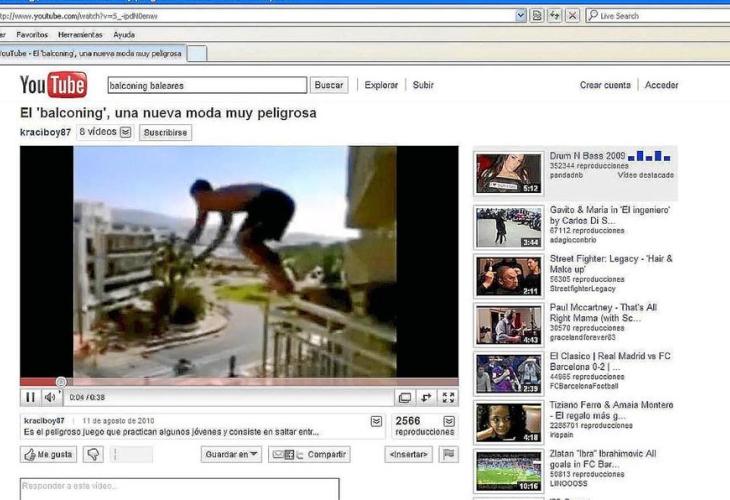This screenshot has height=500, width=730.
Task: Click the thumbs-down dislike icon
Action: [92, 454]
